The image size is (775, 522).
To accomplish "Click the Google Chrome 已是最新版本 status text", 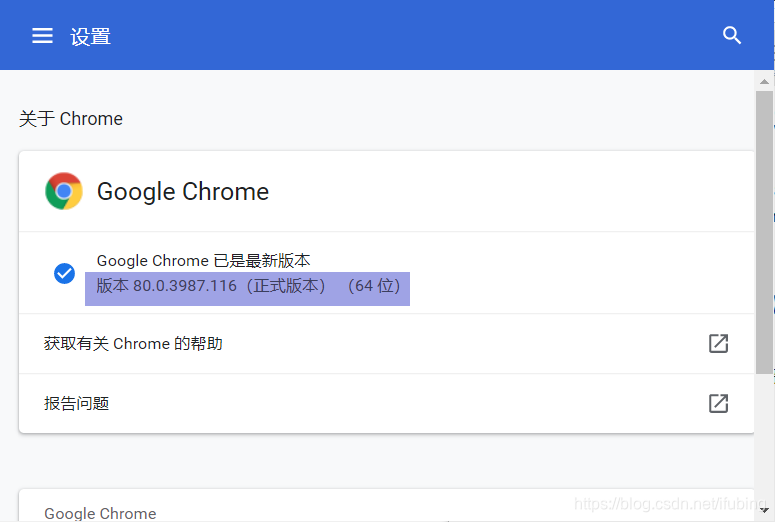I will tap(203, 261).
